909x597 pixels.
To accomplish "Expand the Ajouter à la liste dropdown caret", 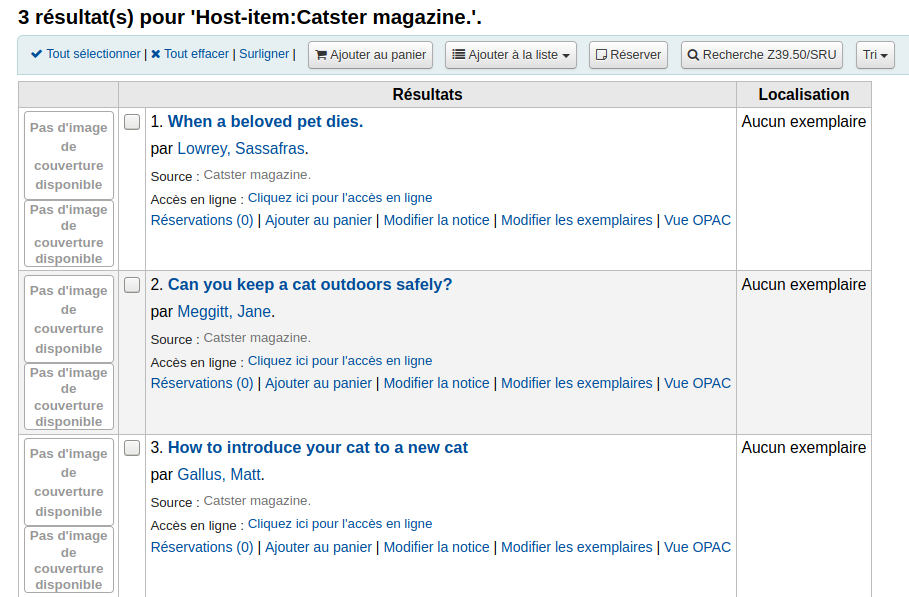I will 566,56.
